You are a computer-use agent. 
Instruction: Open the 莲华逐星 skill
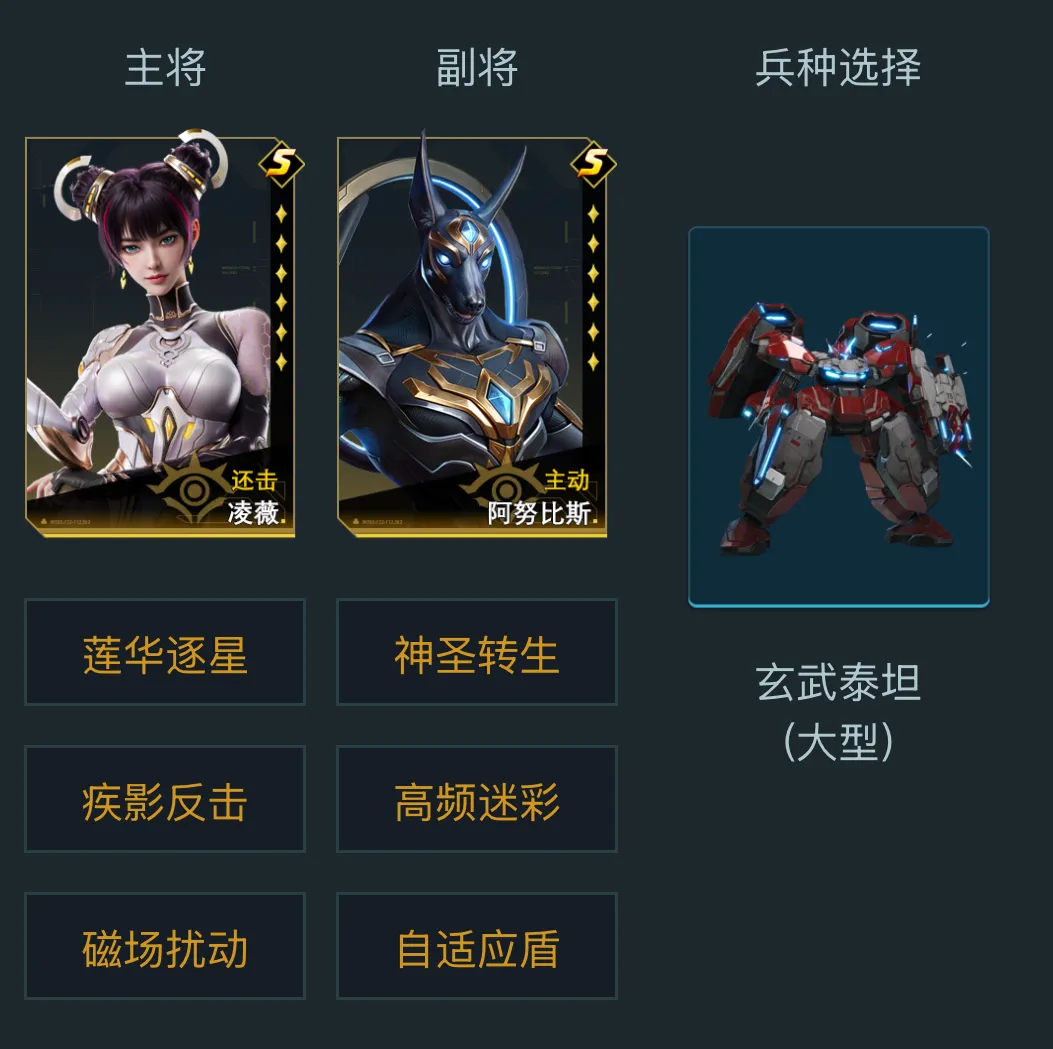click(x=165, y=652)
